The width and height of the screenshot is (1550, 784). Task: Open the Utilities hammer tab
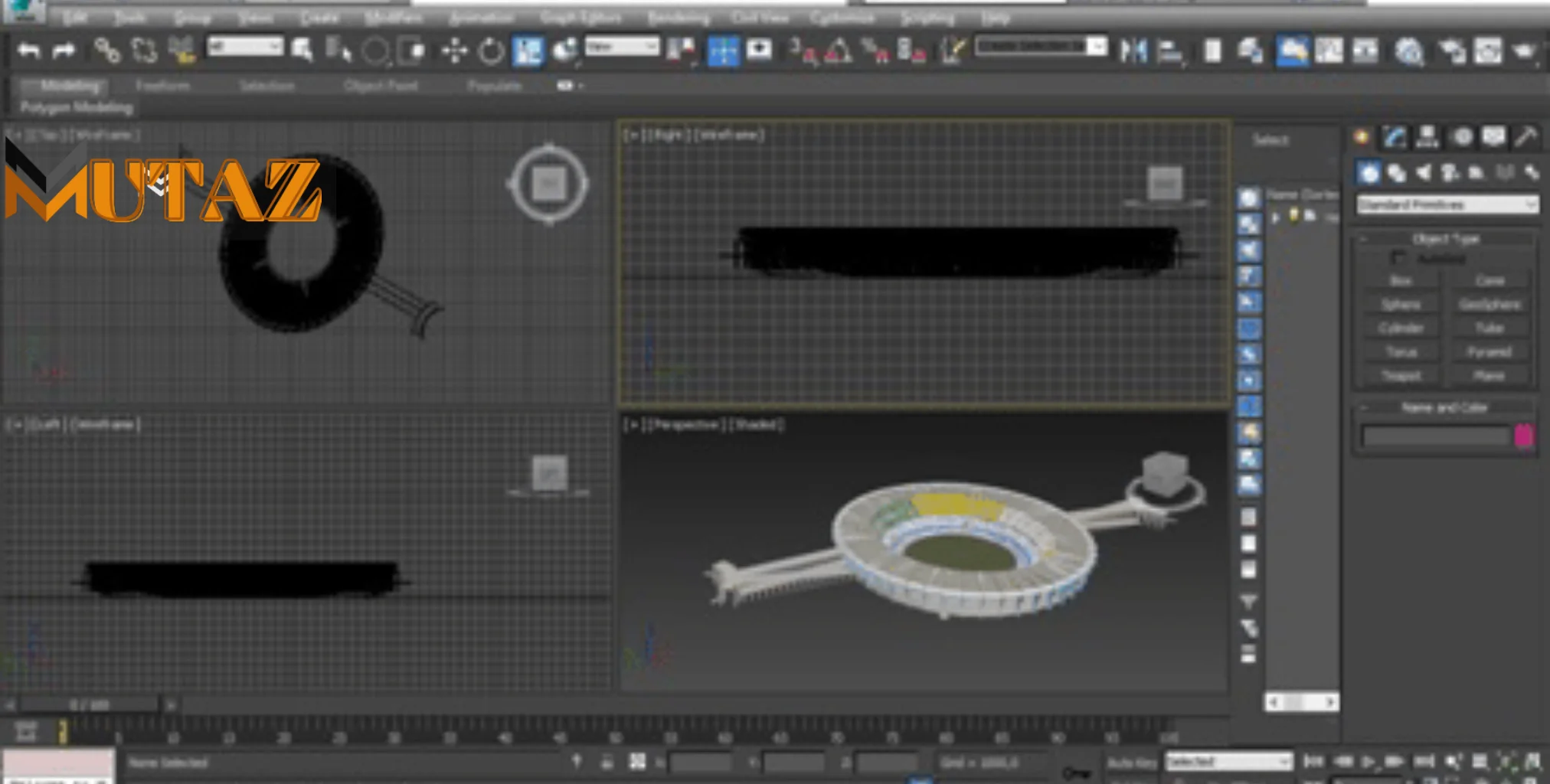point(1526,137)
